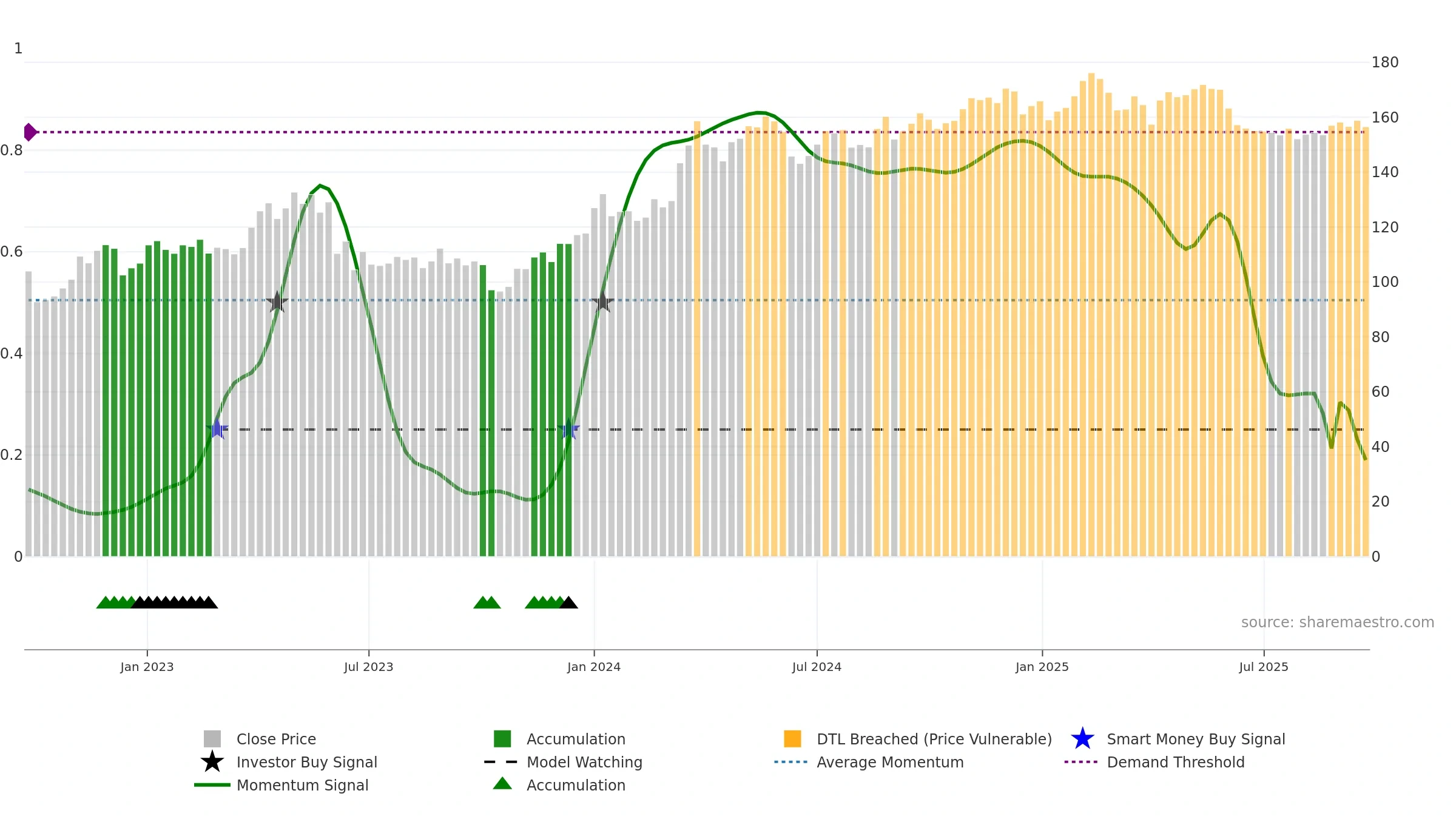Image resolution: width=1456 pixels, height=819 pixels.
Task: Click the black star near Jan 2024
Action: pos(602,302)
